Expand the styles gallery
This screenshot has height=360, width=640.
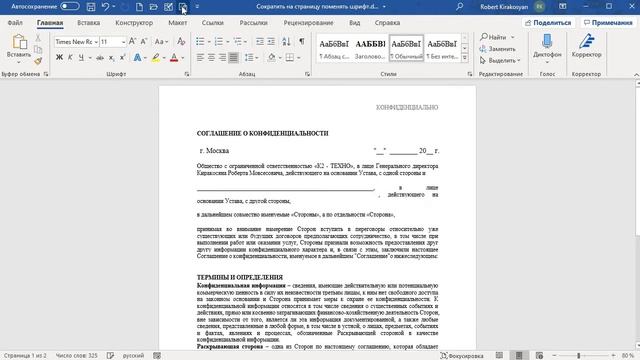point(464,58)
